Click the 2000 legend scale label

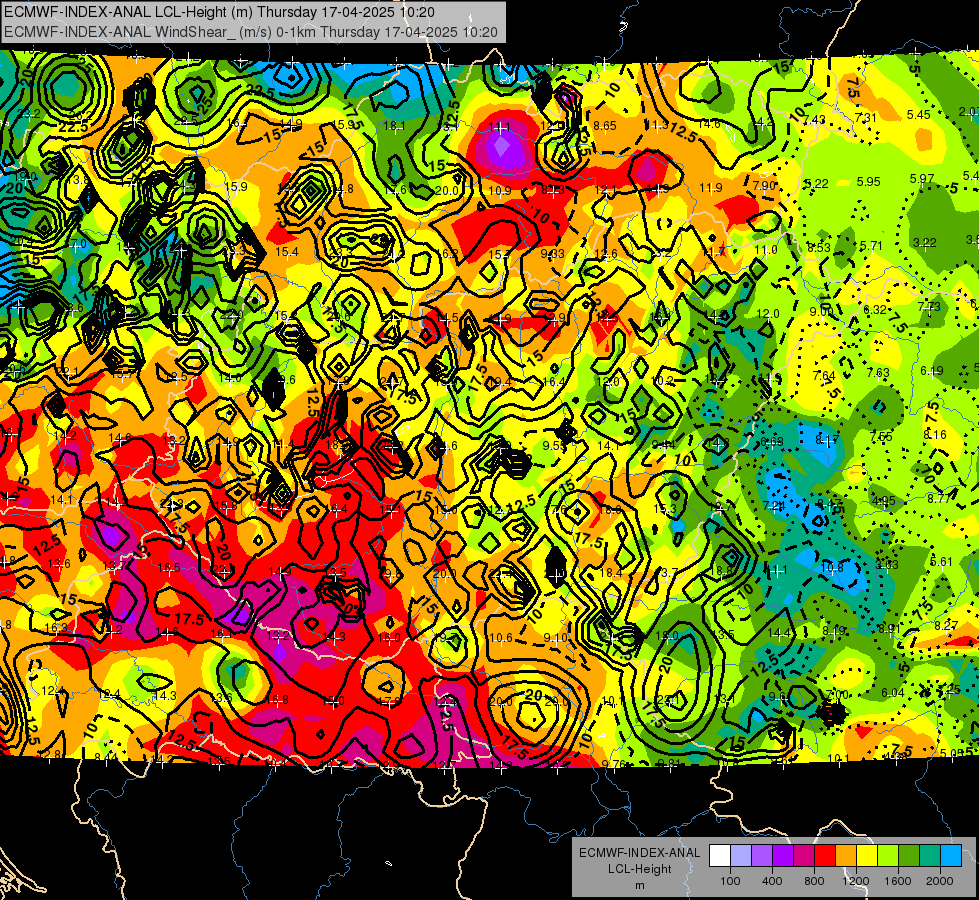(x=940, y=881)
